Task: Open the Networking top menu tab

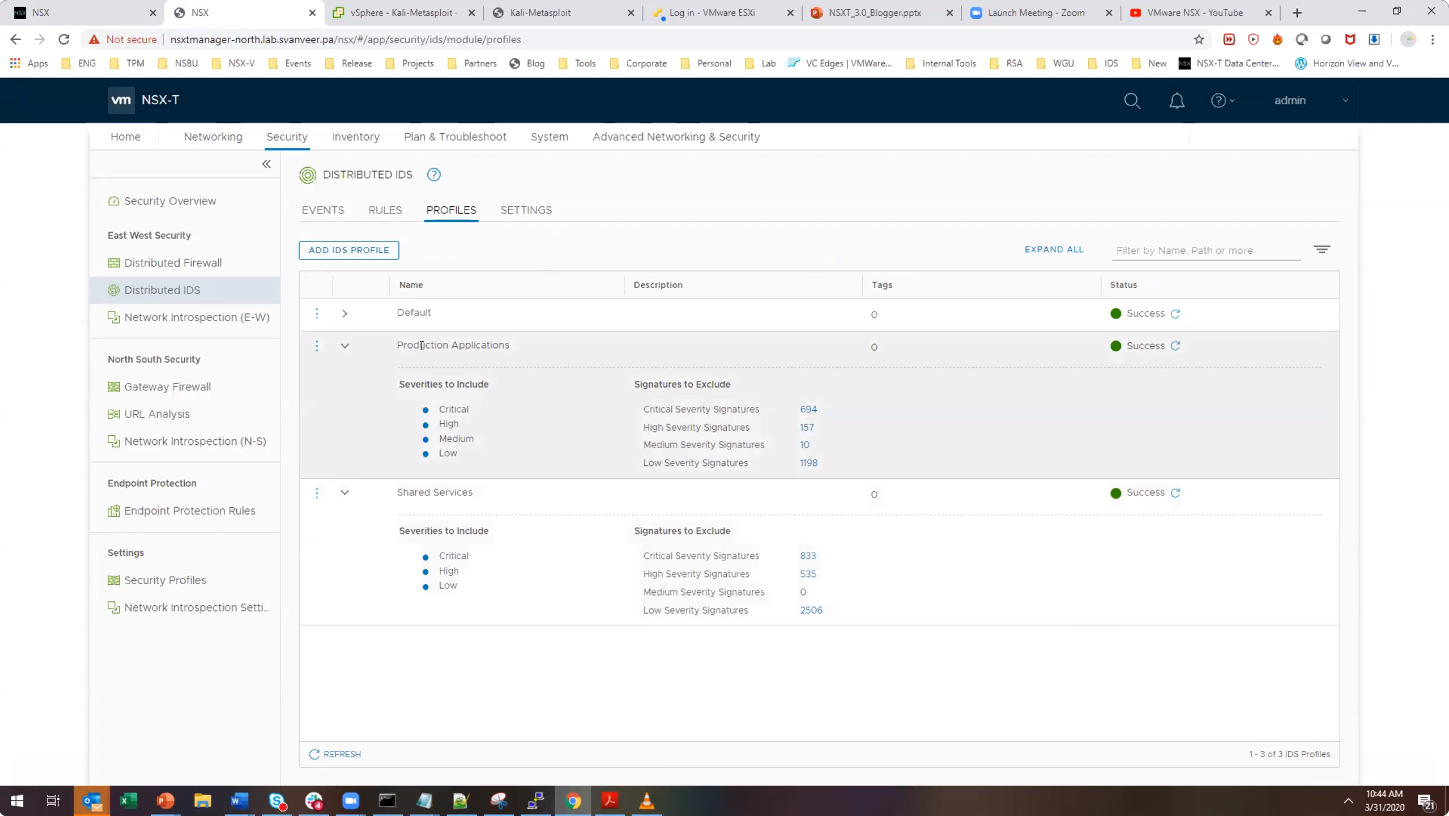Action: (x=213, y=137)
